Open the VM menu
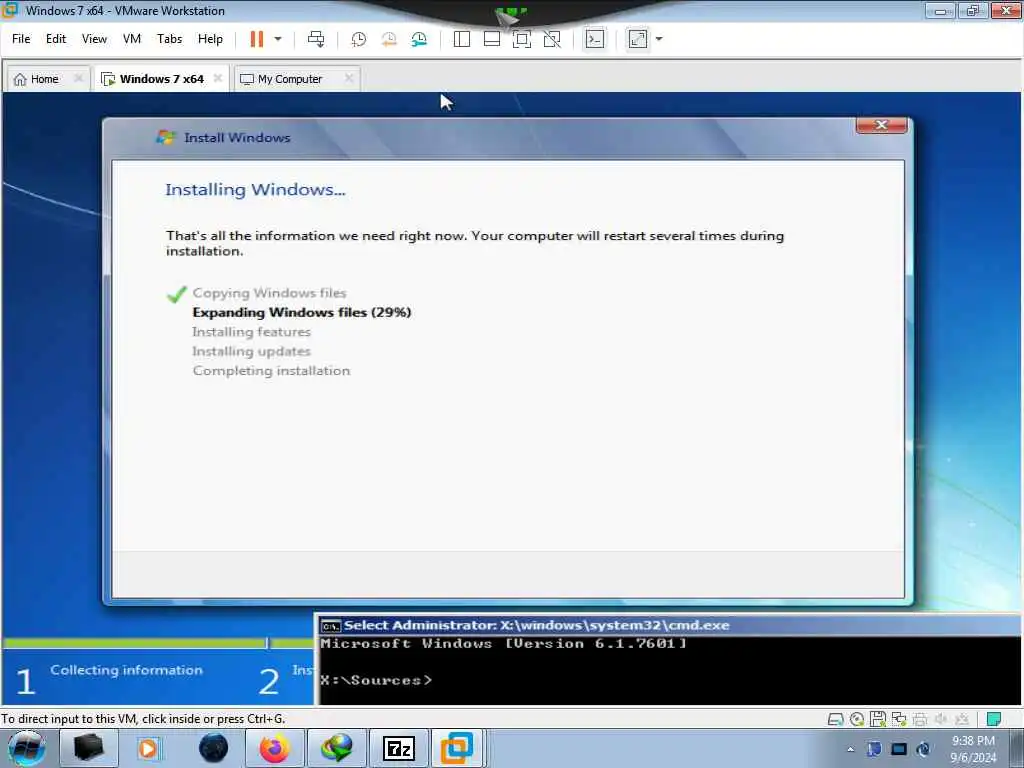Viewport: 1024px width, 768px height. (x=132, y=39)
